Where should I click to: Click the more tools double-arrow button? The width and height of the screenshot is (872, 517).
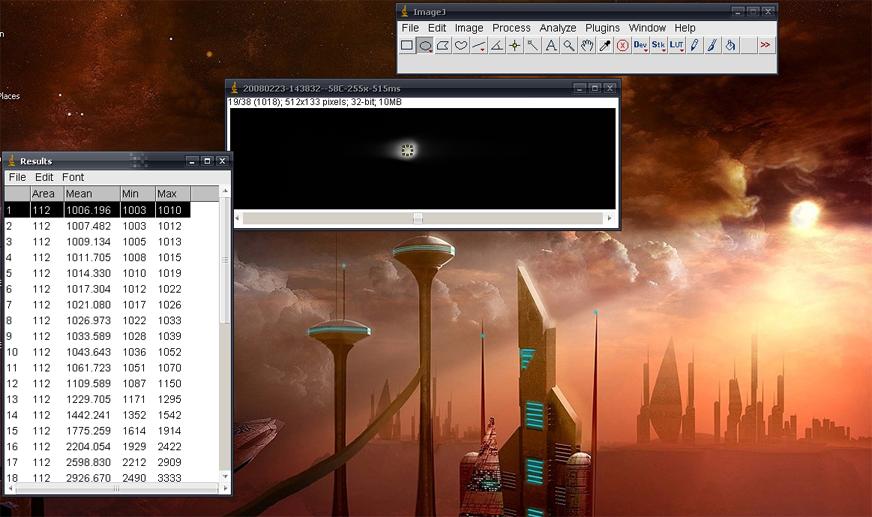tap(765, 45)
